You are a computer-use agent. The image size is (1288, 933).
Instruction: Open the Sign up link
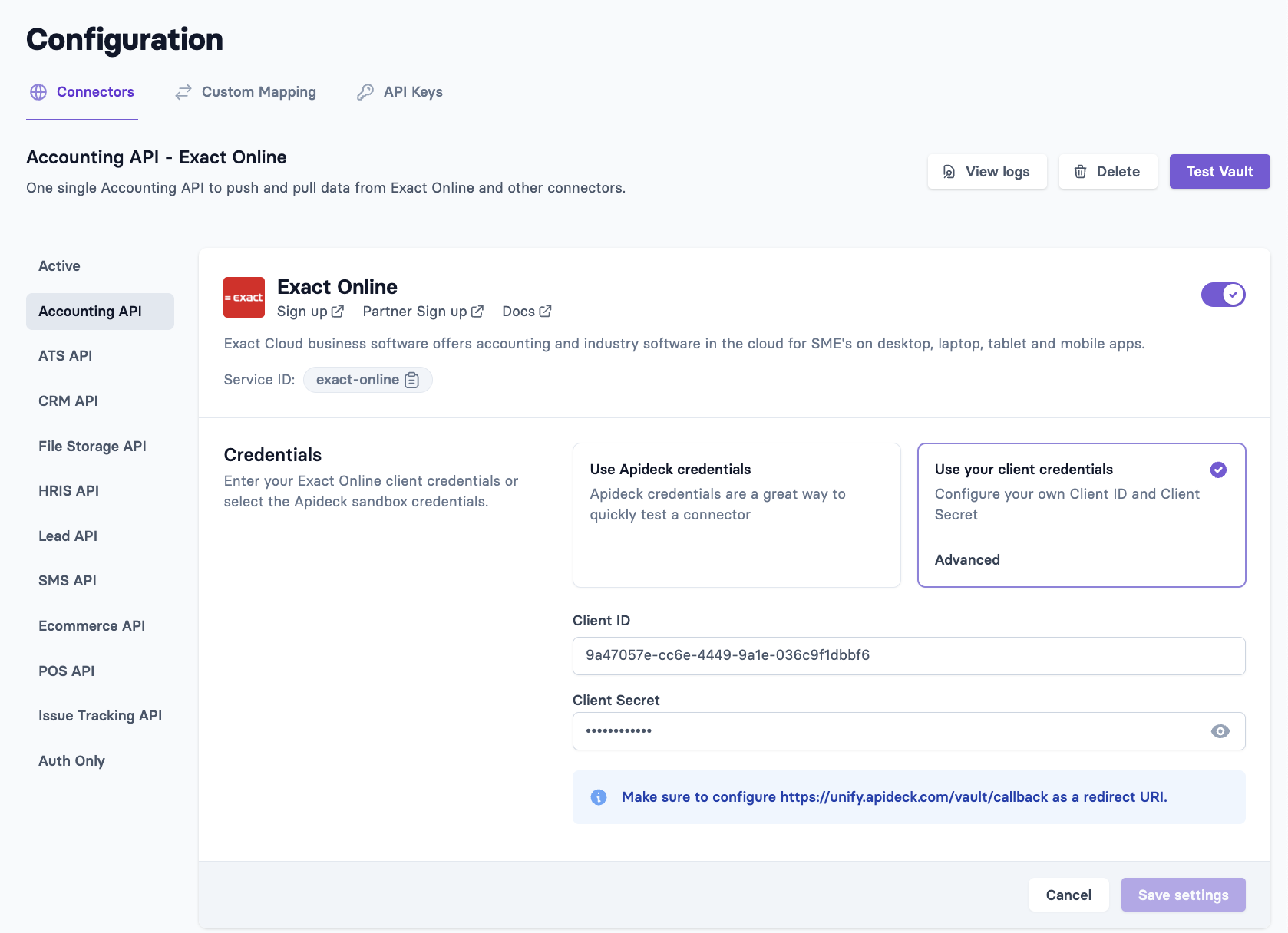[310, 312]
